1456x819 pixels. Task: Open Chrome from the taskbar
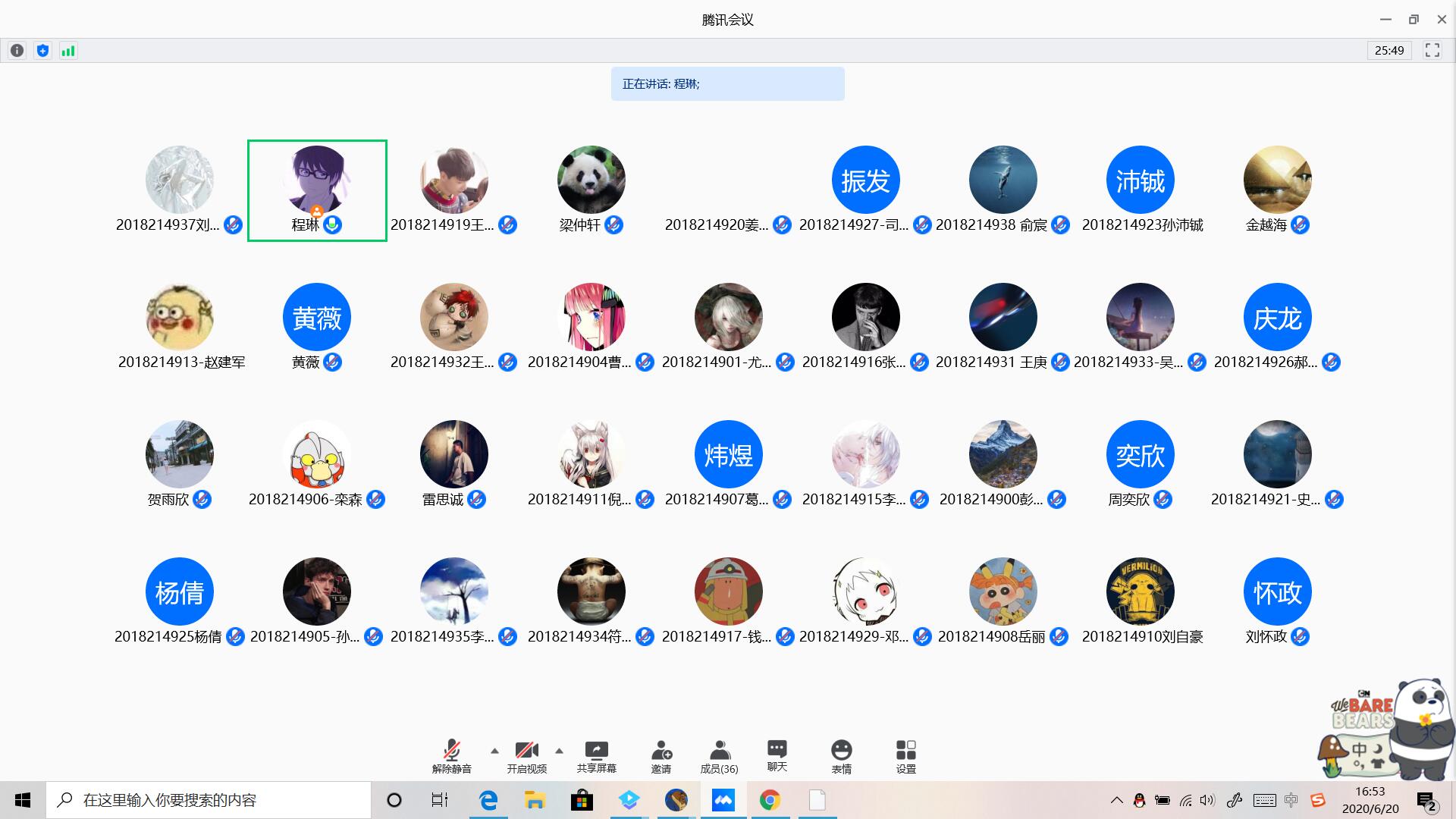[x=770, y=800]
